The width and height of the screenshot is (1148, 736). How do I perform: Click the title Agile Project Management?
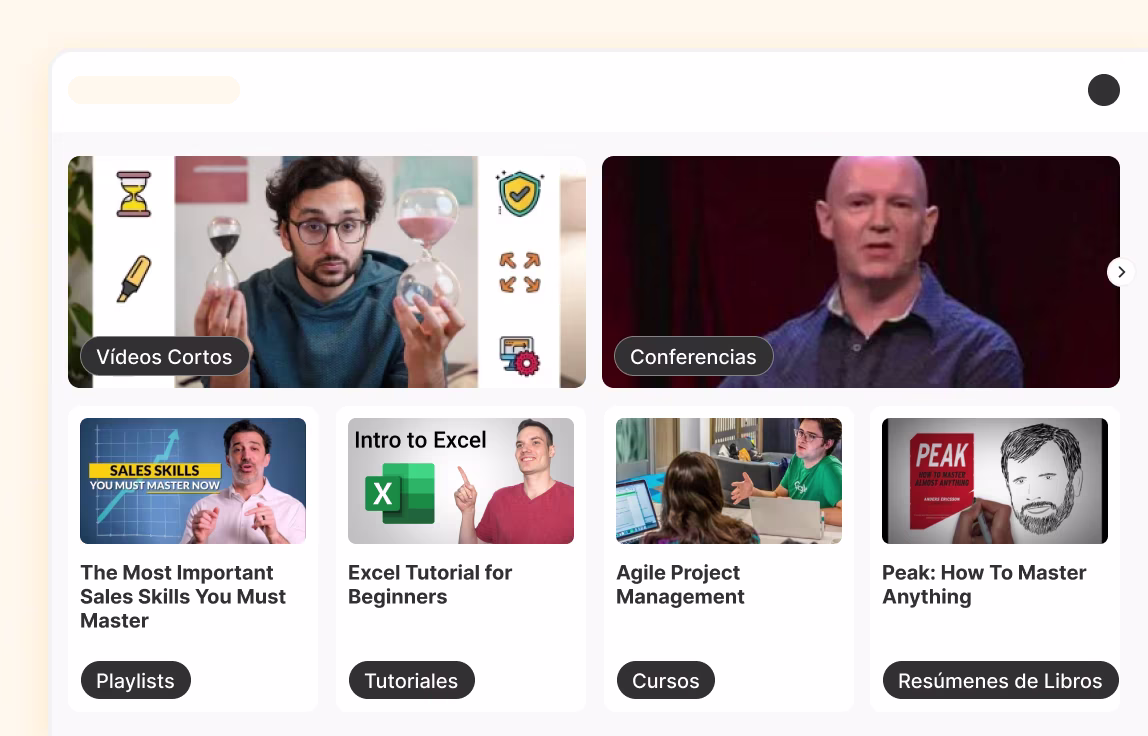(680, 584)
